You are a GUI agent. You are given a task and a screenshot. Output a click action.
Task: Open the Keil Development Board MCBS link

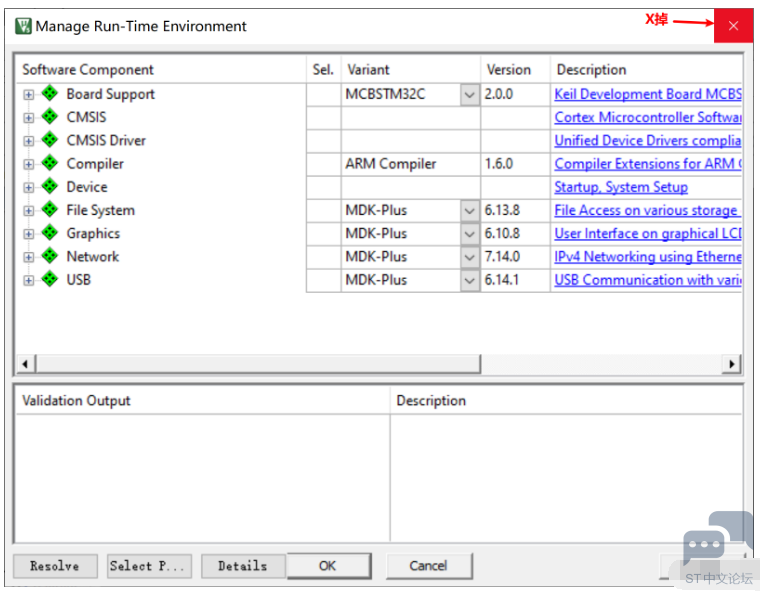pyautogui.click(x=648, y=94)
